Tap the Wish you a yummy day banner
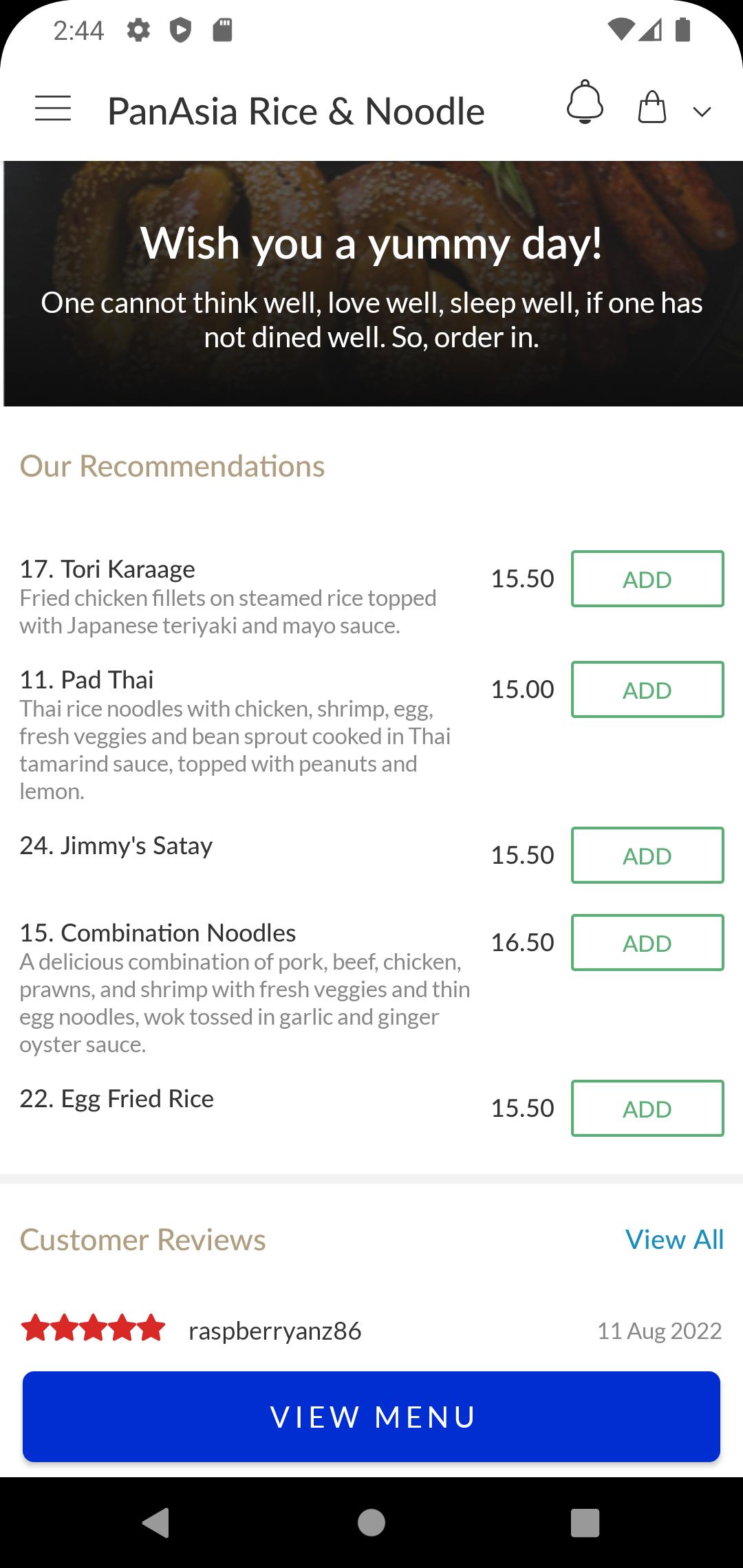The height and width of the screenshot is (1568, 743). tap(371, 283)
